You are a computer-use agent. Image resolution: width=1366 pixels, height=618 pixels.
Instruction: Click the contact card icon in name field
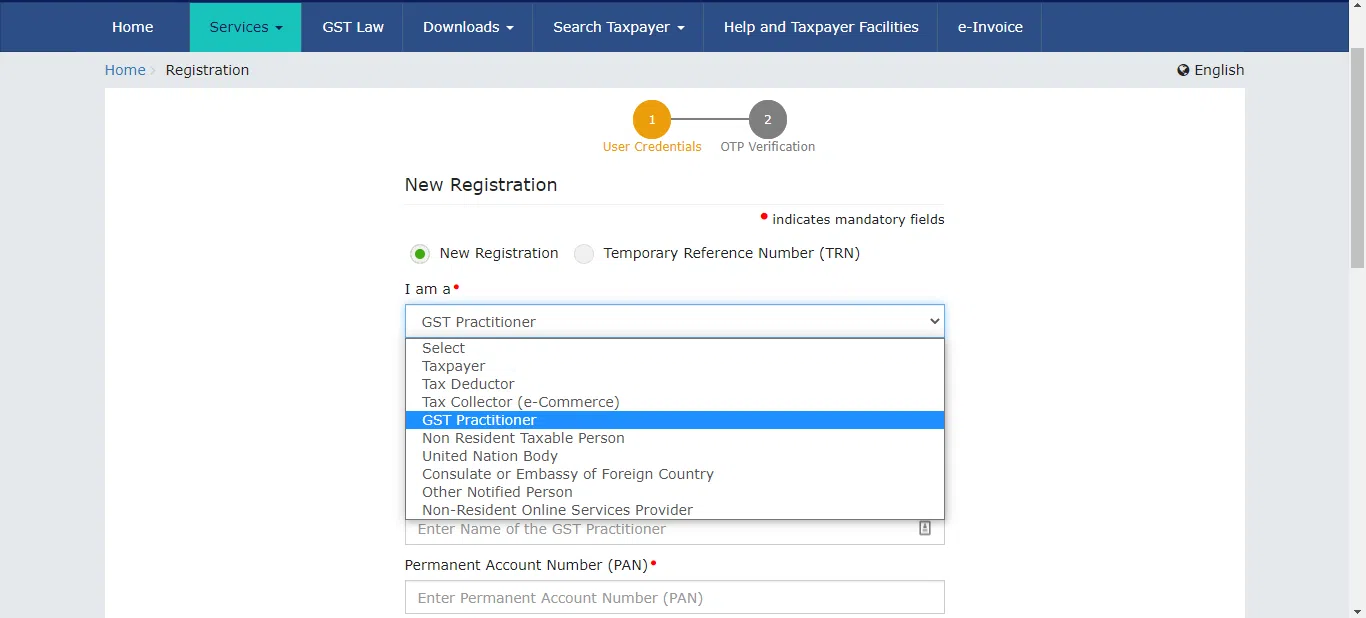(925, 528)
